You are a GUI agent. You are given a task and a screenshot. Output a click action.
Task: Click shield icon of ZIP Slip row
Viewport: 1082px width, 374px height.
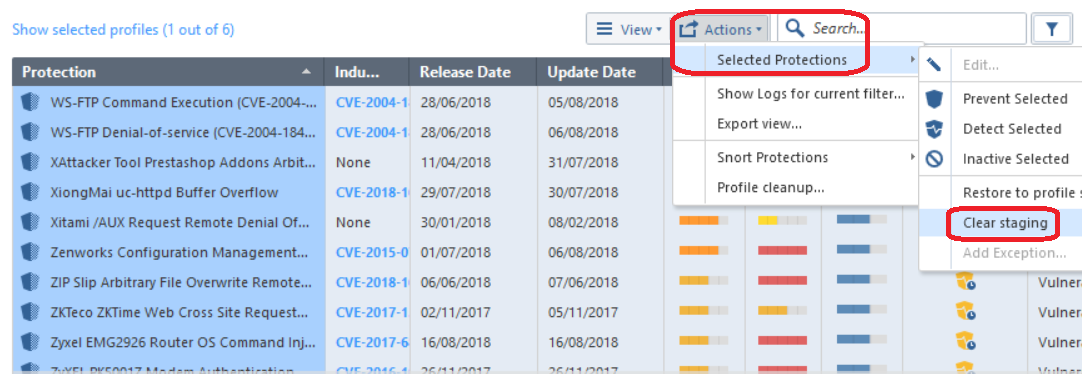point(30,282)
